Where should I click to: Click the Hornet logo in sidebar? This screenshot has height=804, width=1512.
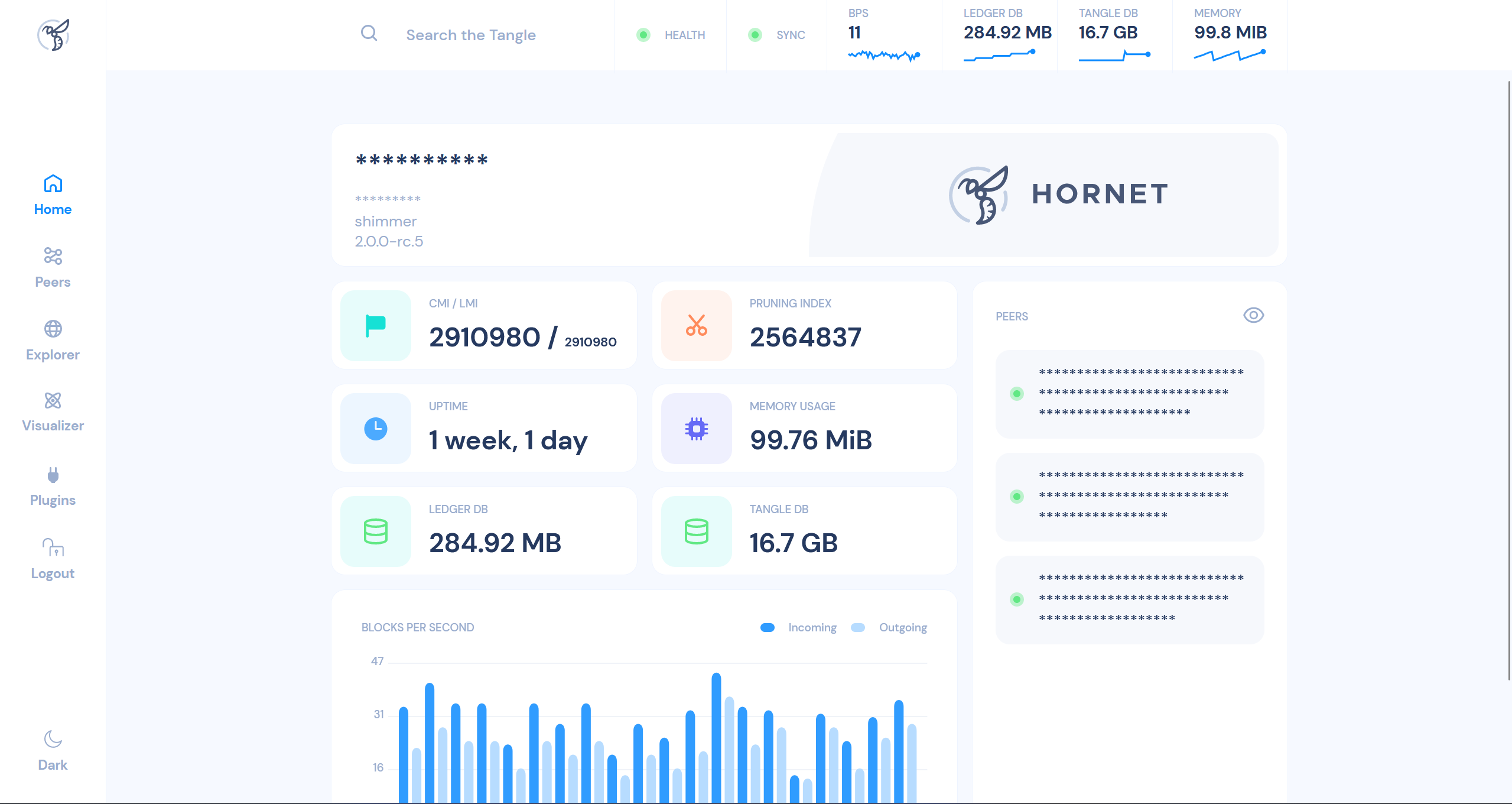53,35
